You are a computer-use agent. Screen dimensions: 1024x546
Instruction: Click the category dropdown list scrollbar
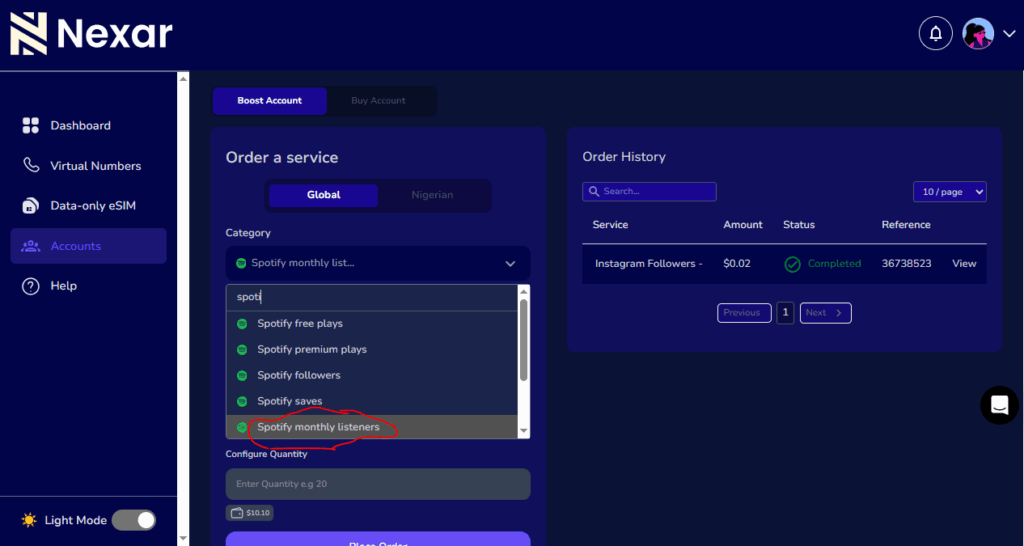[x=523, y=340]
